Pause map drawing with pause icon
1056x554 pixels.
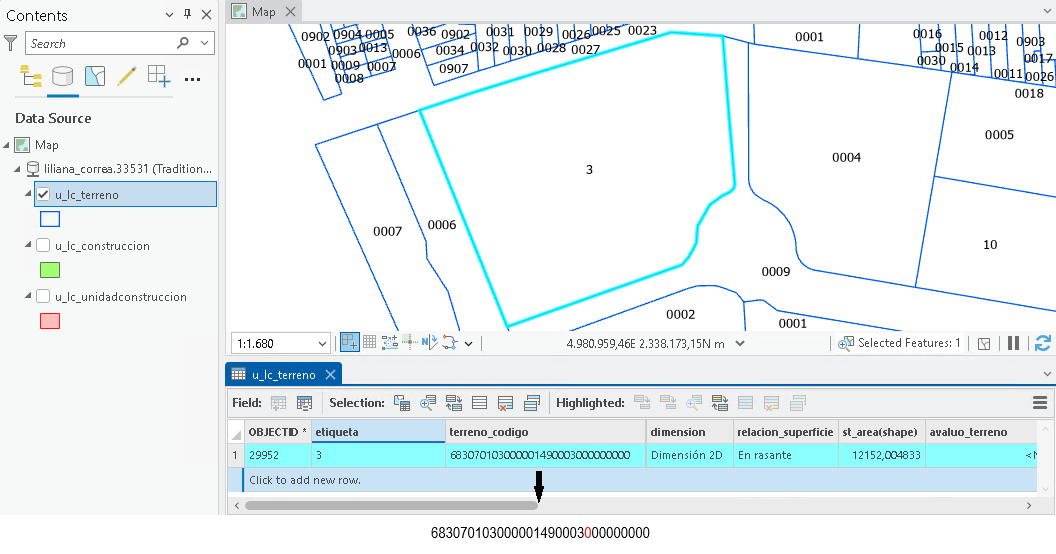(x=1013, y=343)
